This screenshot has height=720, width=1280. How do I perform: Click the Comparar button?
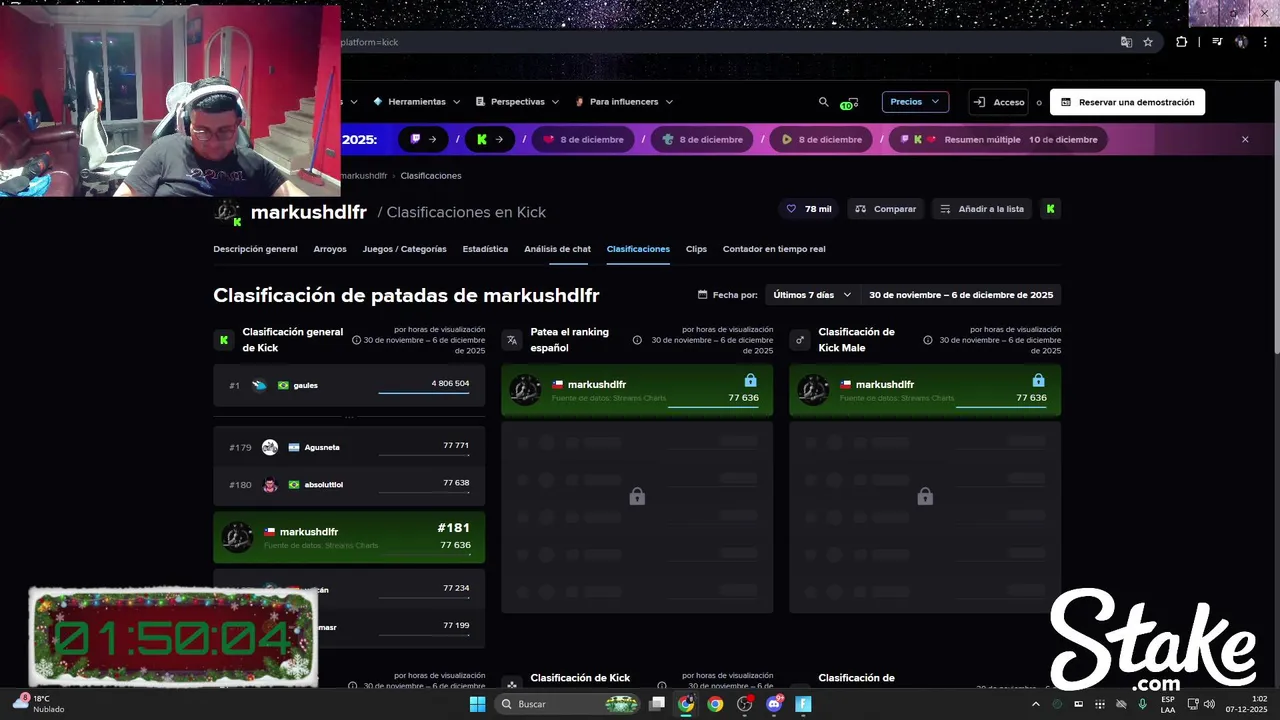click(886, 209)
